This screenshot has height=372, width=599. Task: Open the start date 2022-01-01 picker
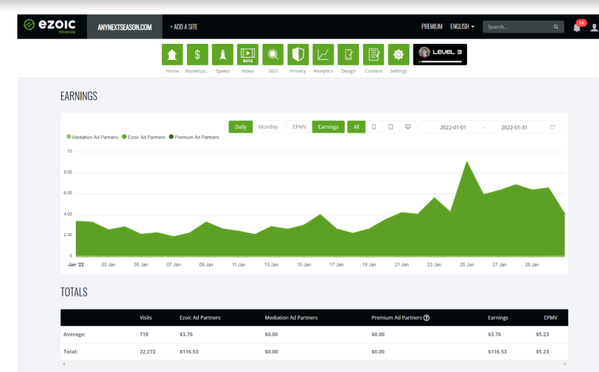pyautogui.click(x=453, y=127)
